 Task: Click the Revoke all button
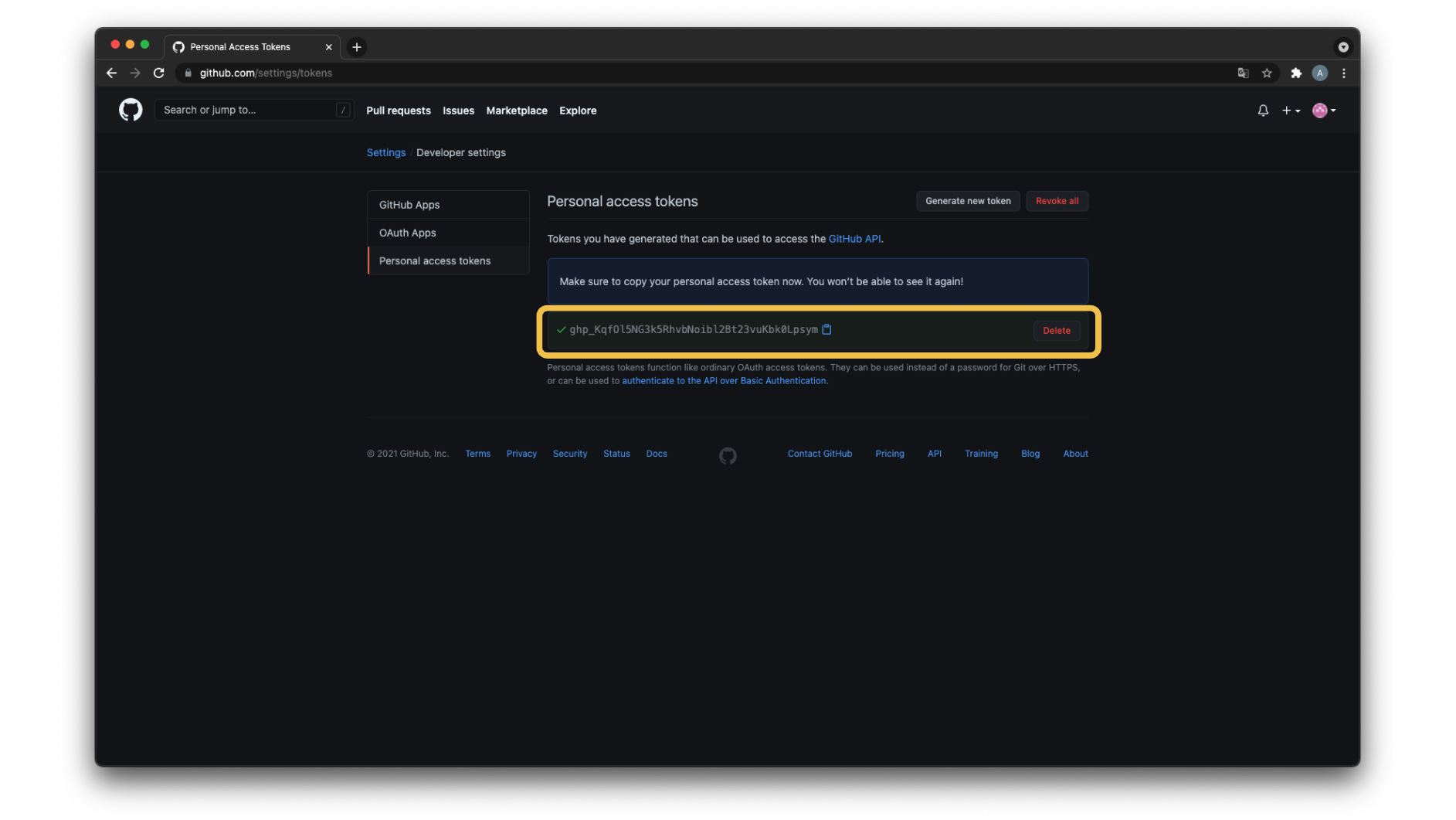click(x=1057, y=201)
